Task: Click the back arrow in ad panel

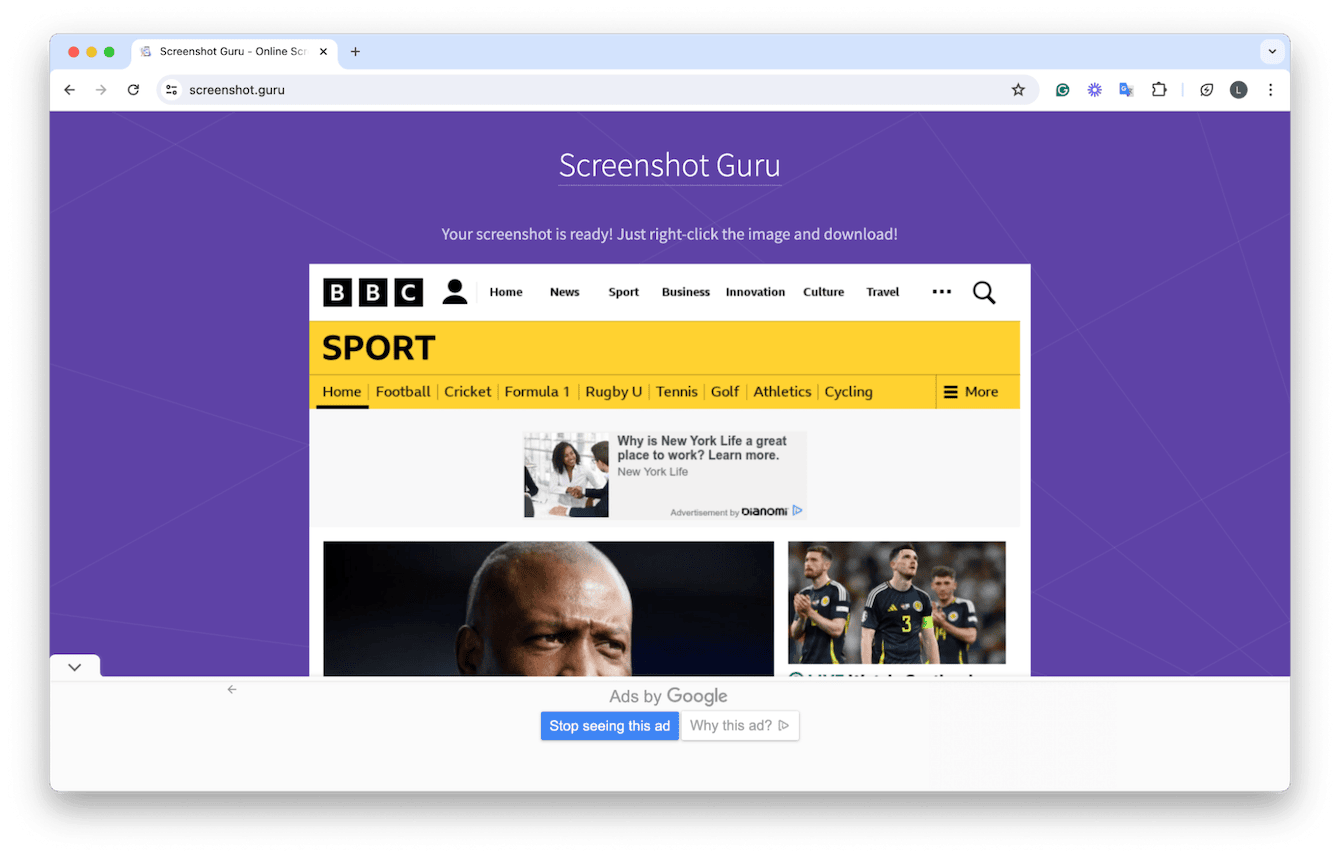Action: click(232, 689)
